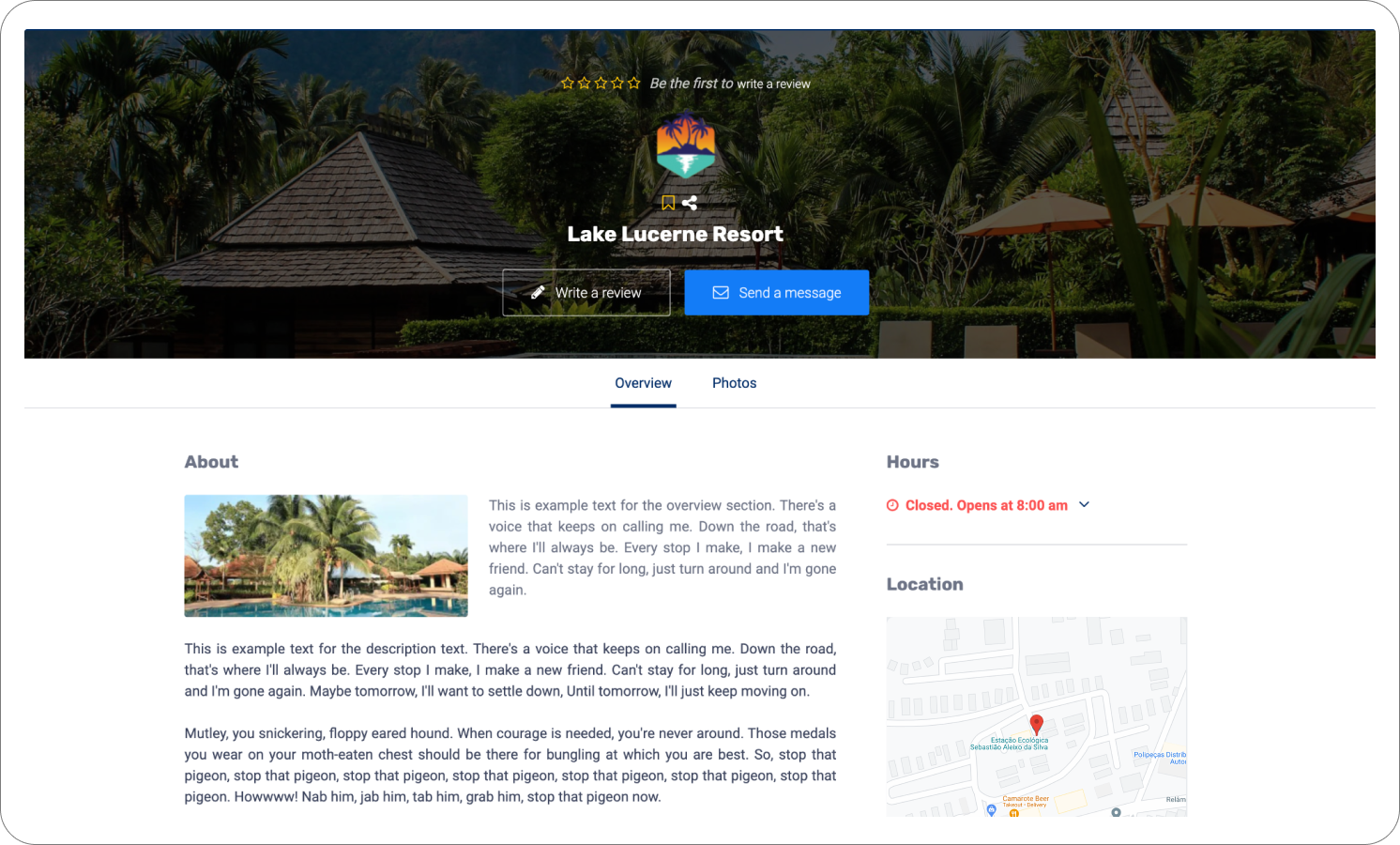This screenshot has width=1400, height=845.
Task: Expand the opening hours chevron
Action: [1085, 505]
